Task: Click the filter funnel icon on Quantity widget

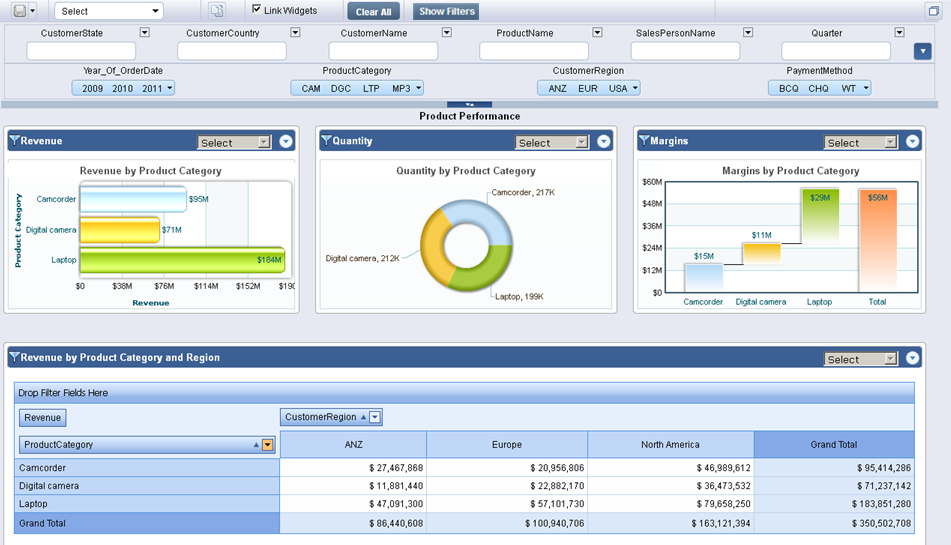Action: click(326, 141)
